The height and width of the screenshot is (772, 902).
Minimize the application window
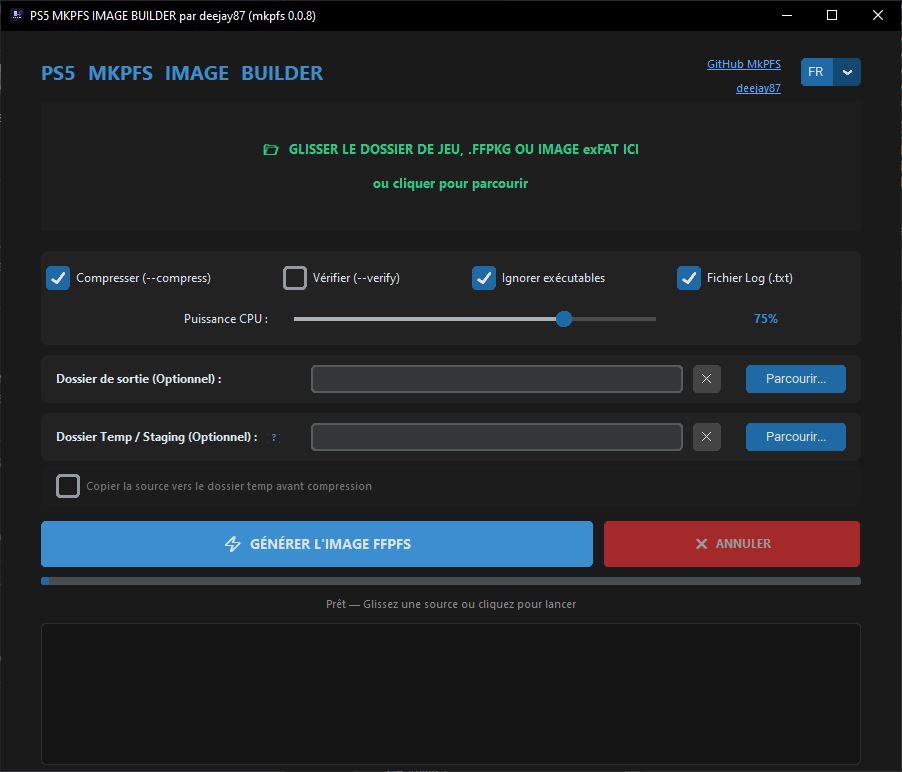(787, 15)
